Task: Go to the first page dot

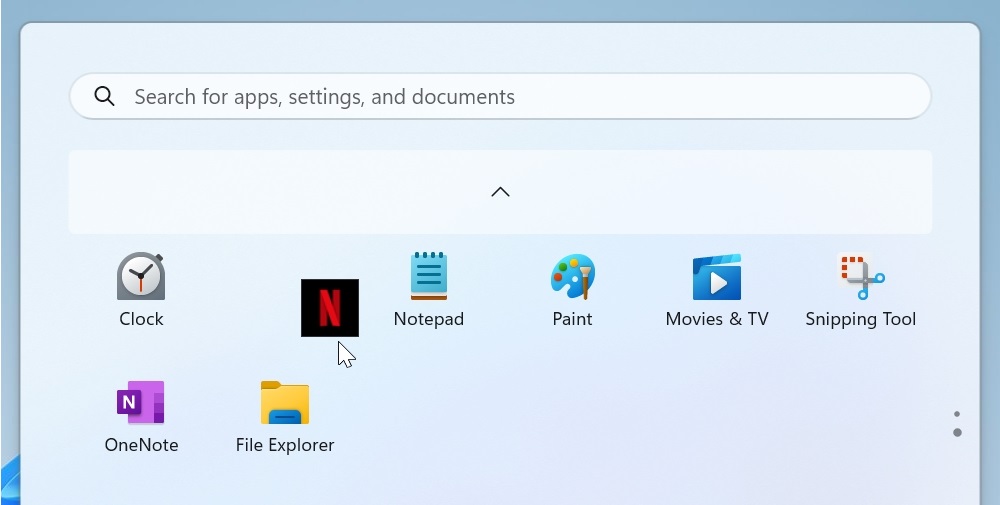Action: click(957, 414)
